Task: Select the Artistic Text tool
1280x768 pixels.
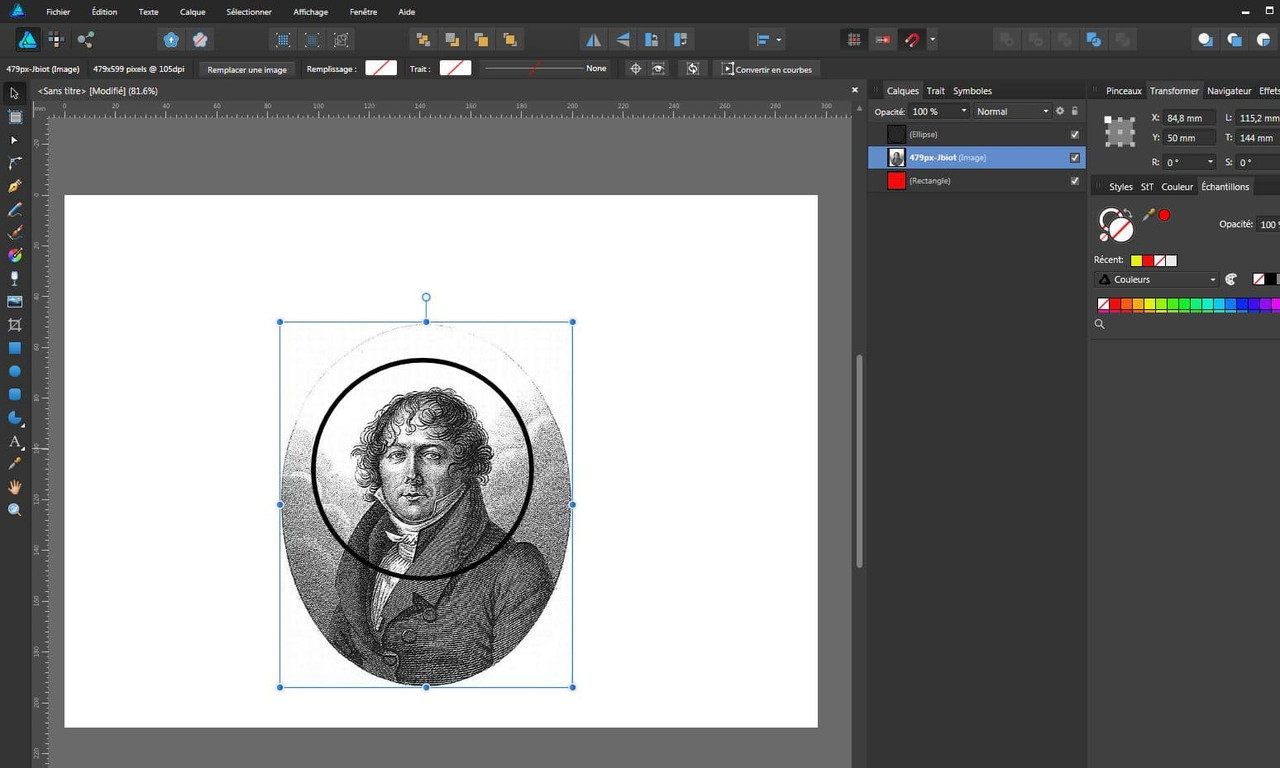Action: click(x=15, y=441)
